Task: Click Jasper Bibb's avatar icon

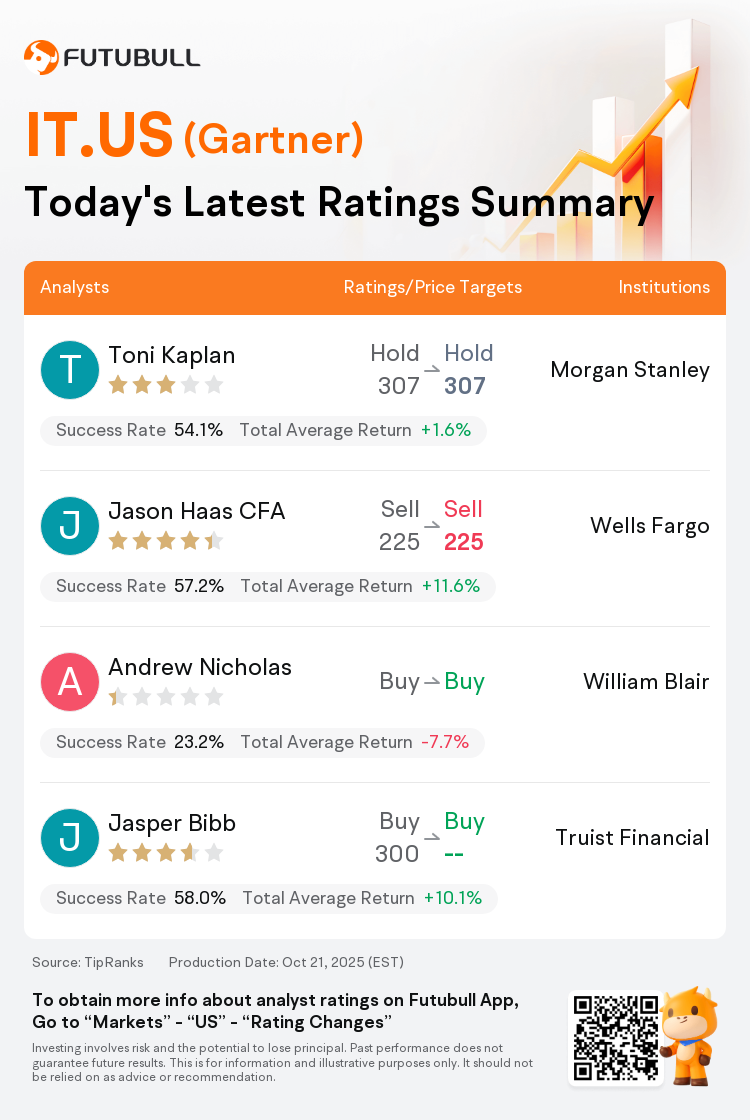Action: [70, 838]
